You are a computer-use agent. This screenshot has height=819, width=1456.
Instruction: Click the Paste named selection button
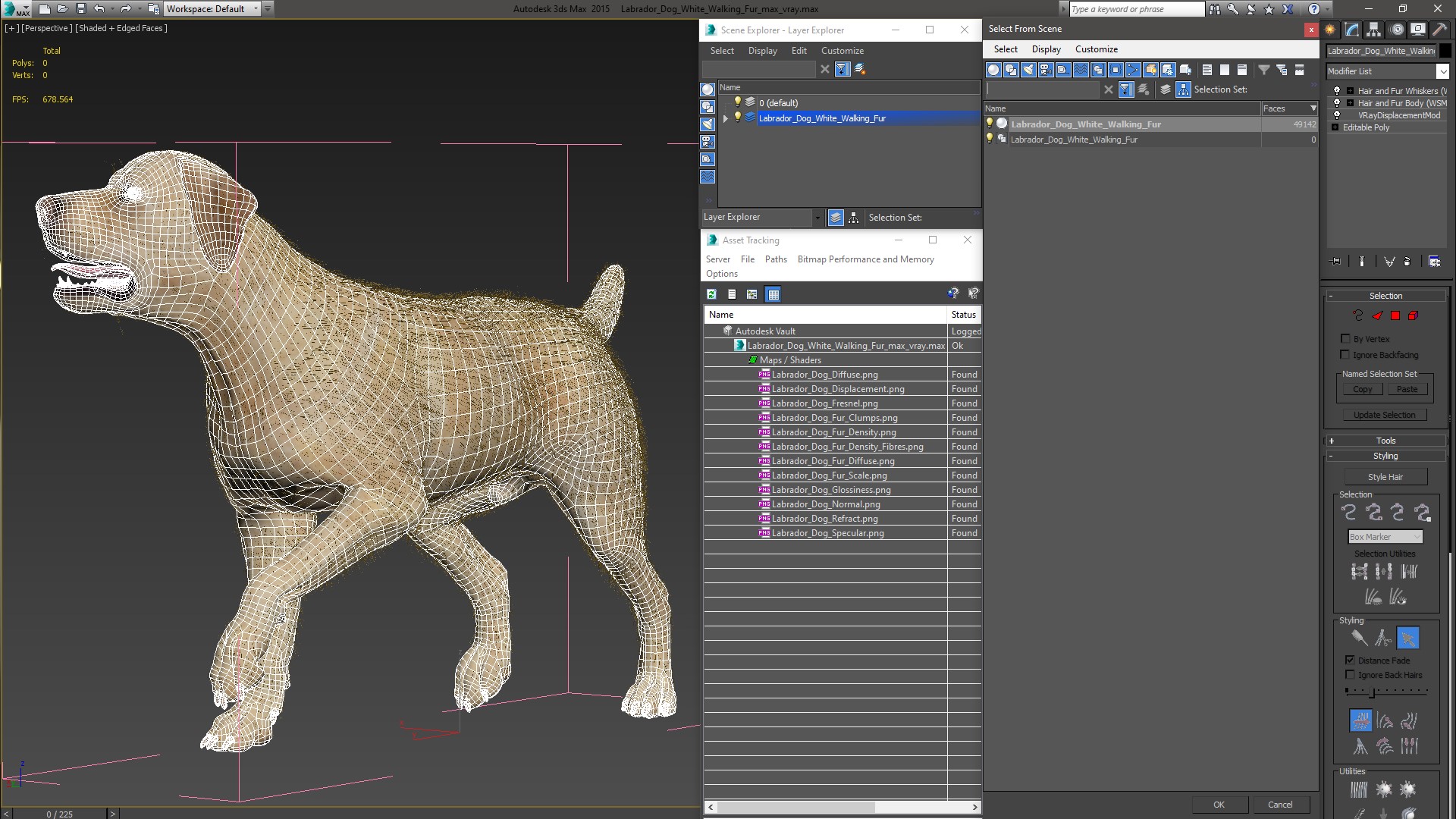[x=1407, y=389]
